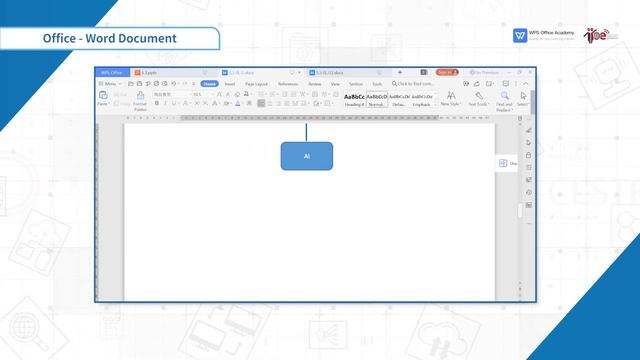Open the Insert ribbon tab
Viewport: 640px width, 360px height.
point(230,84)
